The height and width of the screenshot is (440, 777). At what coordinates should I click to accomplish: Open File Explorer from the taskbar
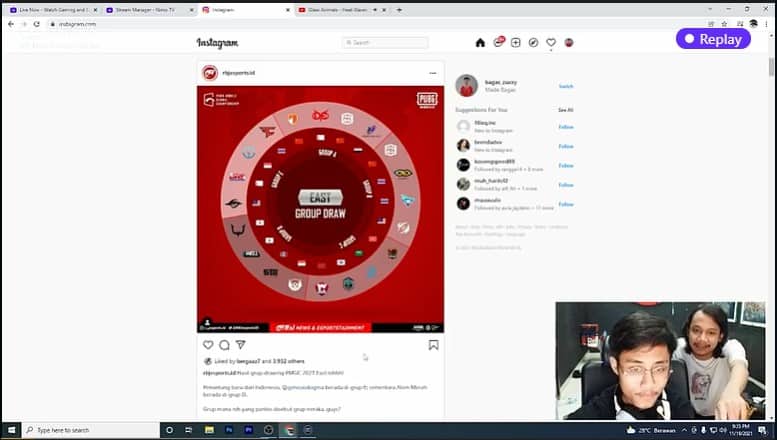tap(209, 430)
